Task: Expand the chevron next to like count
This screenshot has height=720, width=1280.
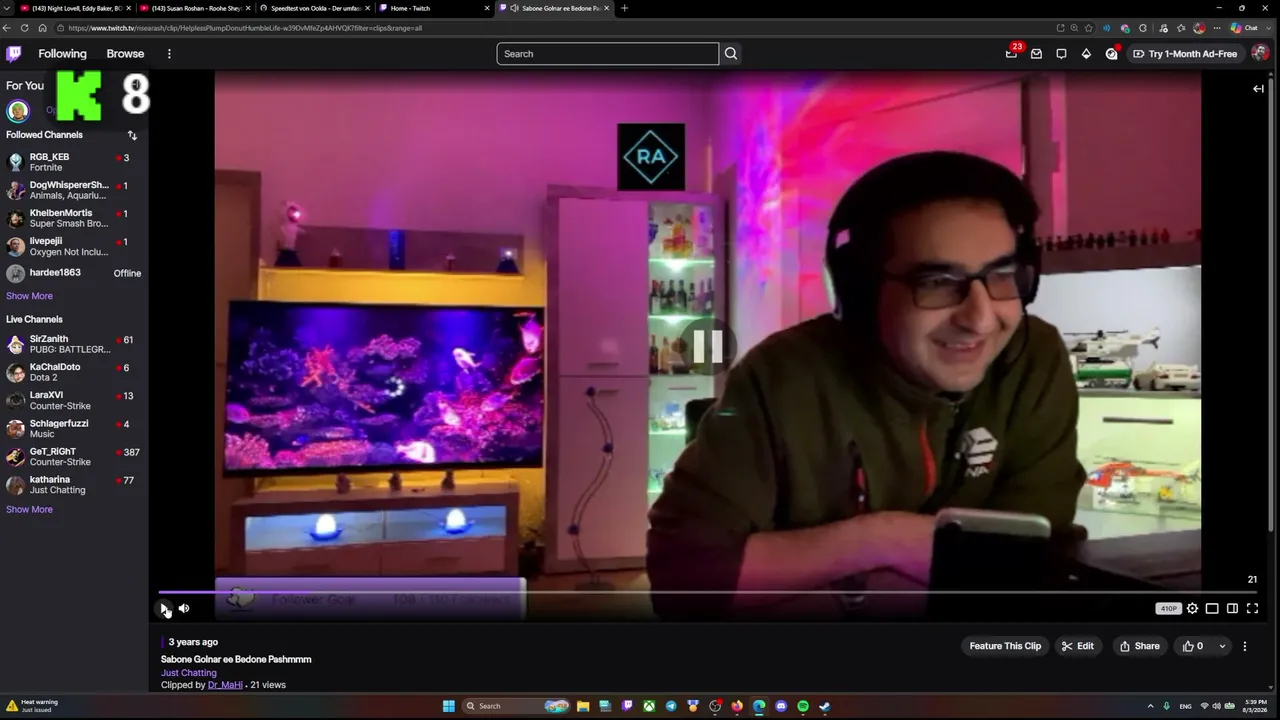Action: pyautogui.click(x=1222, y=646)
